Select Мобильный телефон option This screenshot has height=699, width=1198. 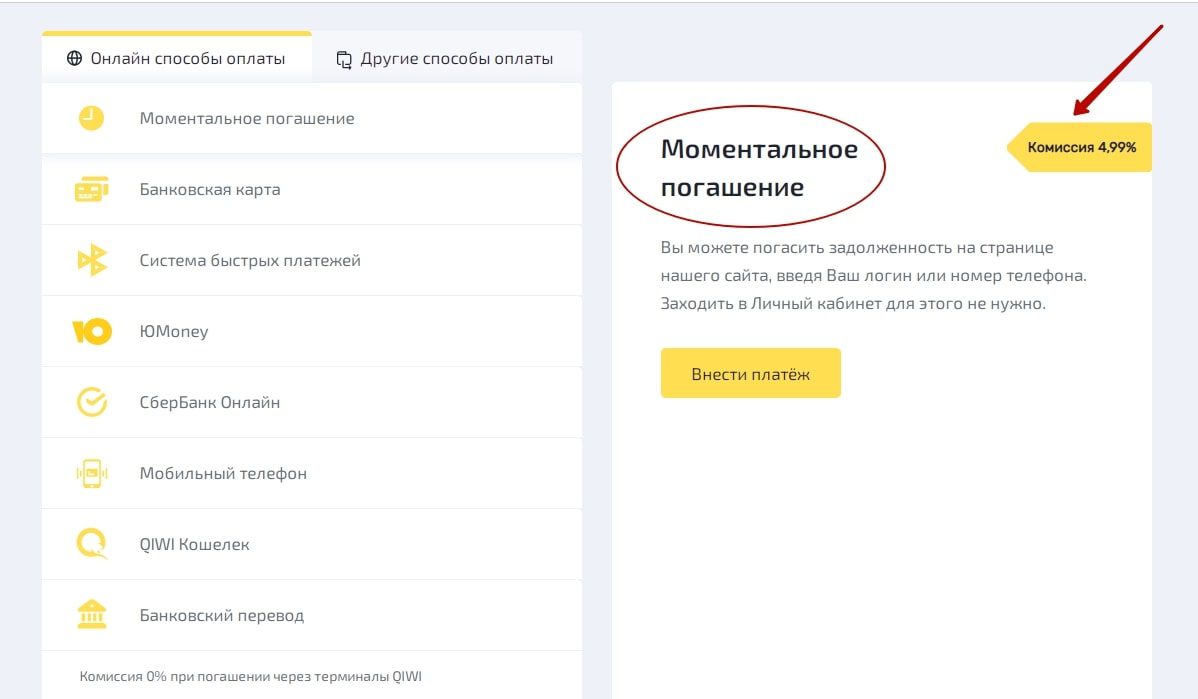click(x=312, y=474)
